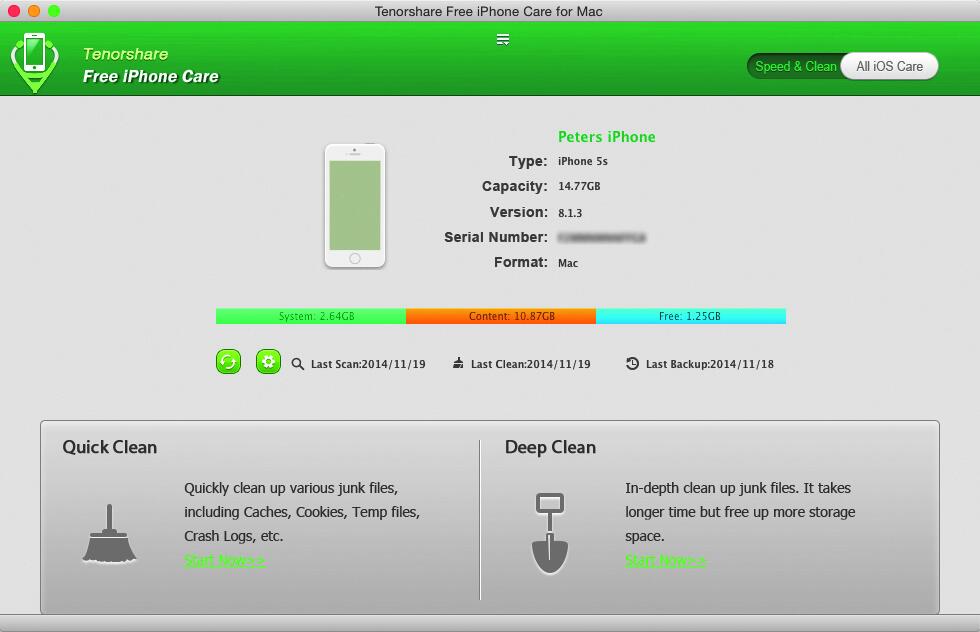The height and width of the screenshot is (632, 980).
Task: Click the Last Scan:2014/11/19 text
Action: click(x=368, y=364)
